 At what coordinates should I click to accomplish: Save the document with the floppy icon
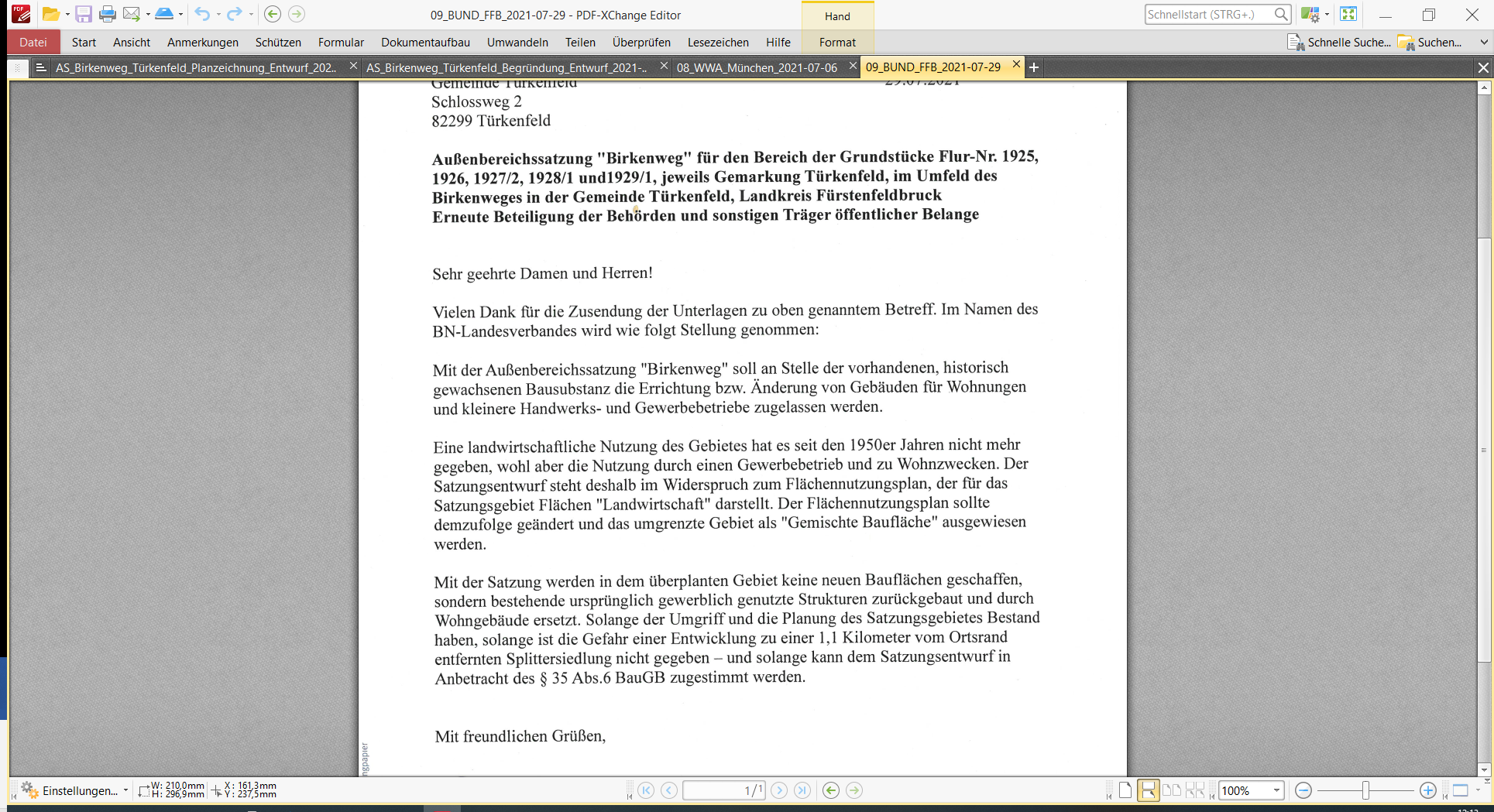pos(84,14)
